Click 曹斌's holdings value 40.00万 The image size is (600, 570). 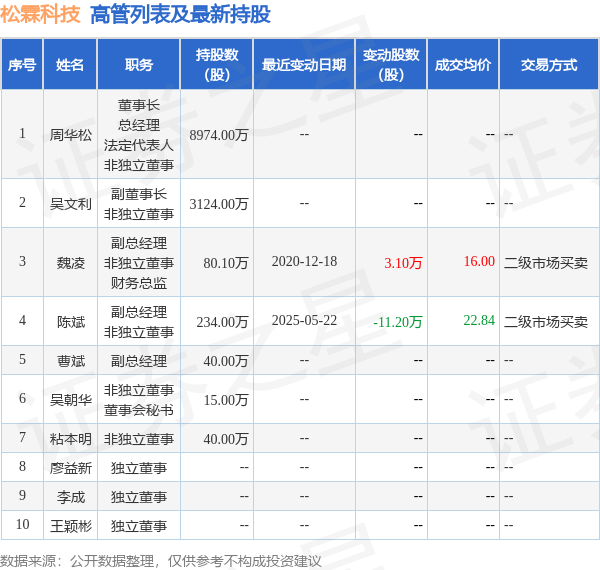click(x=226, y=361)
